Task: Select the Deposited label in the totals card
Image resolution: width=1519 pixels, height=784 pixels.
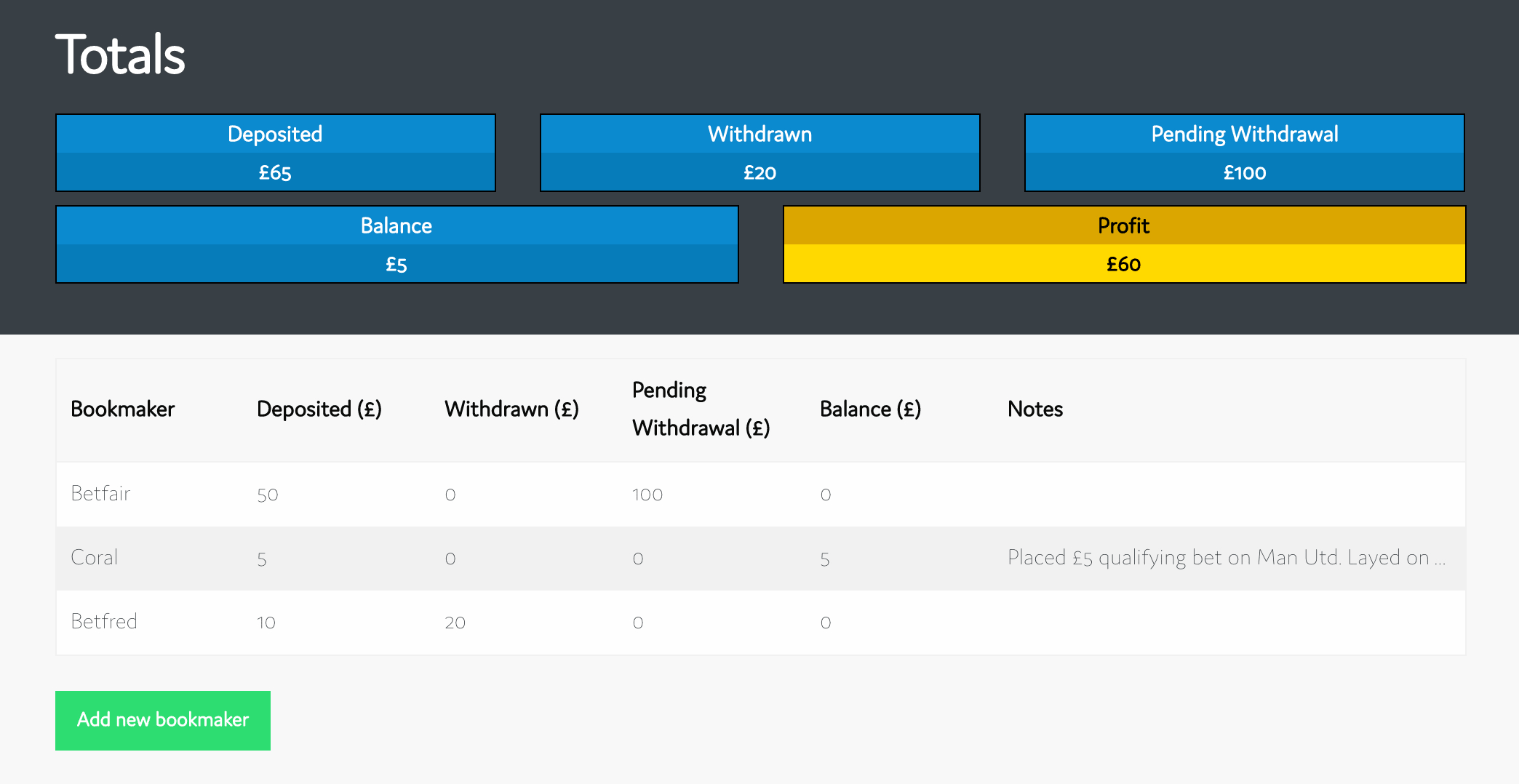Action: 275,134
